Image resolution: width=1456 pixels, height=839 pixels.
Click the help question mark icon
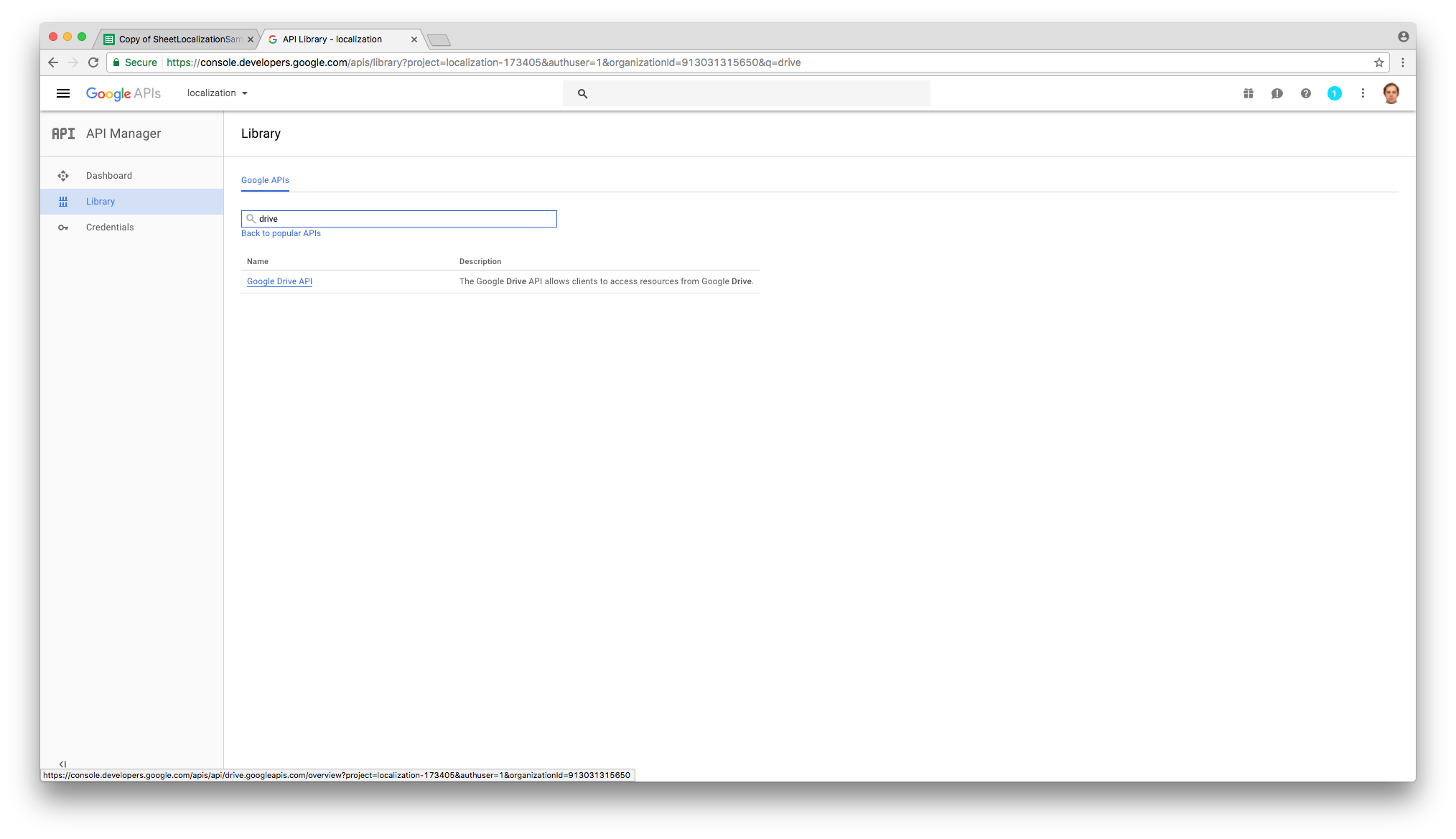click(1306, 93)
